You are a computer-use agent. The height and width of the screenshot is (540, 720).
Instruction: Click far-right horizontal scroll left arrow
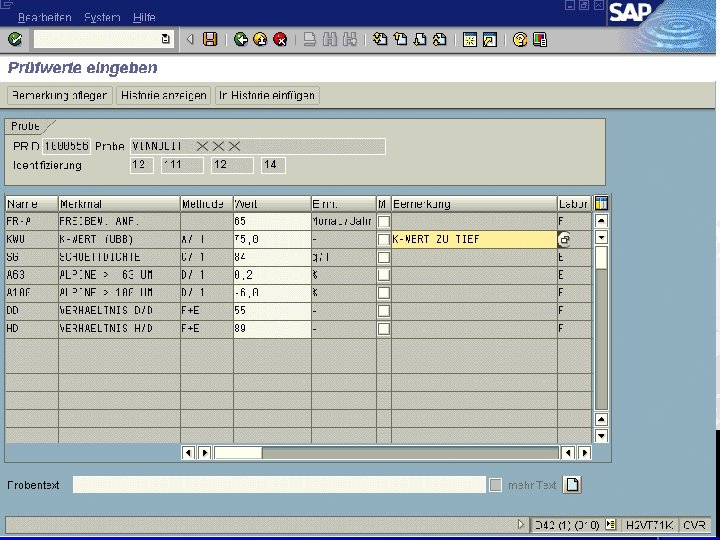[568, 453]
